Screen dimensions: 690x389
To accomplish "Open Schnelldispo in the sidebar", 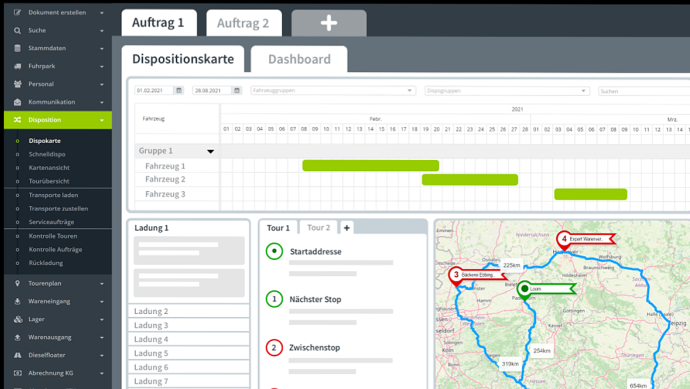I will 47,154.
